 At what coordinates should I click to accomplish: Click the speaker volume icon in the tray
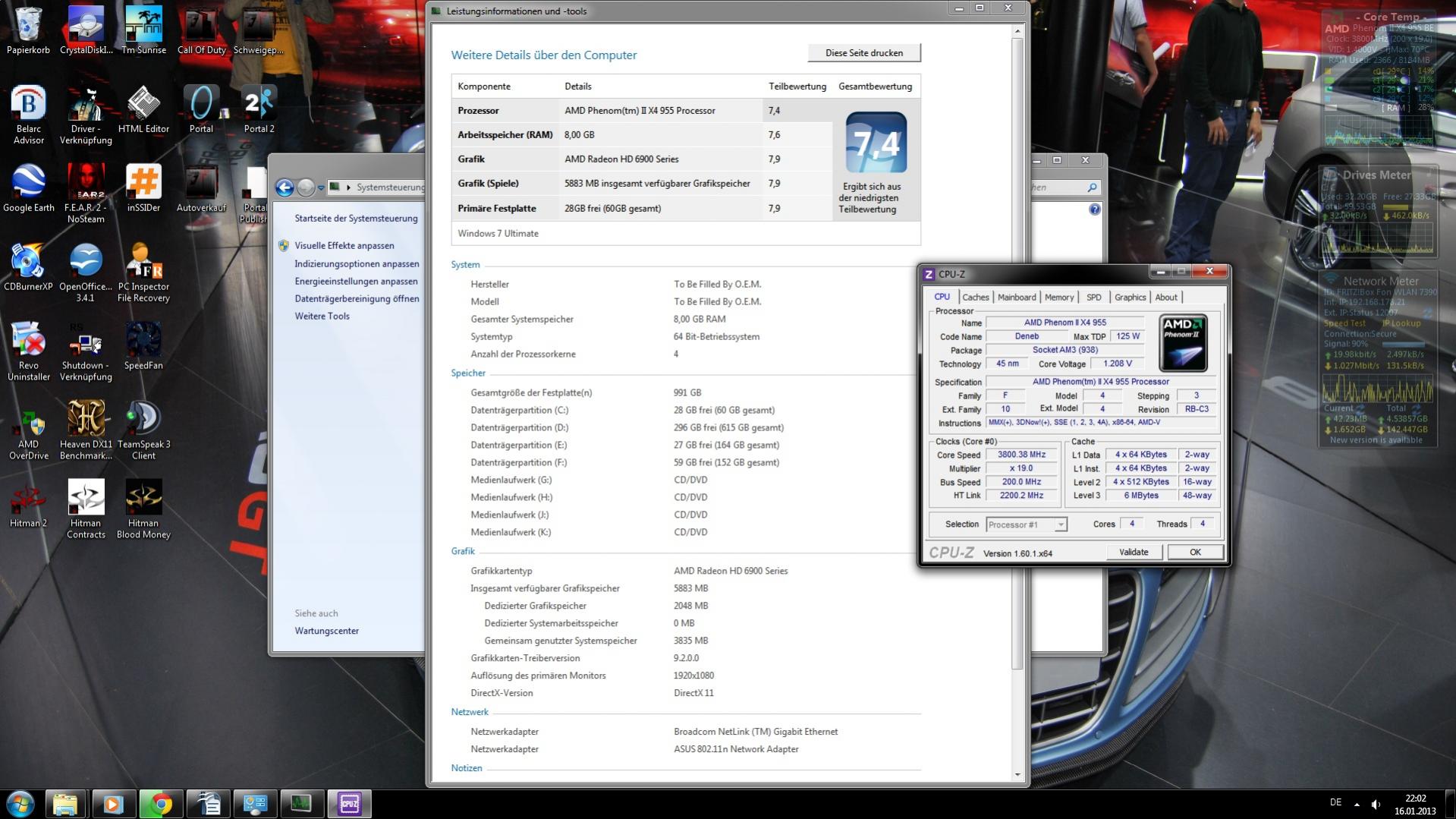pyautogui.click(x=1376, y=804)
